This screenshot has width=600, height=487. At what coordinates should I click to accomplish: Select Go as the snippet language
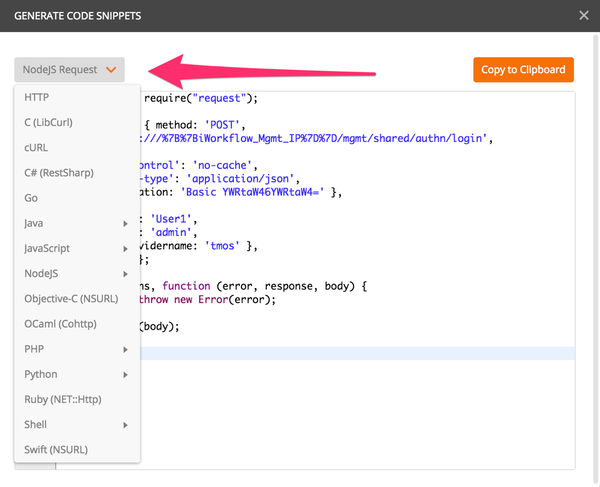[x=31, y=198]
